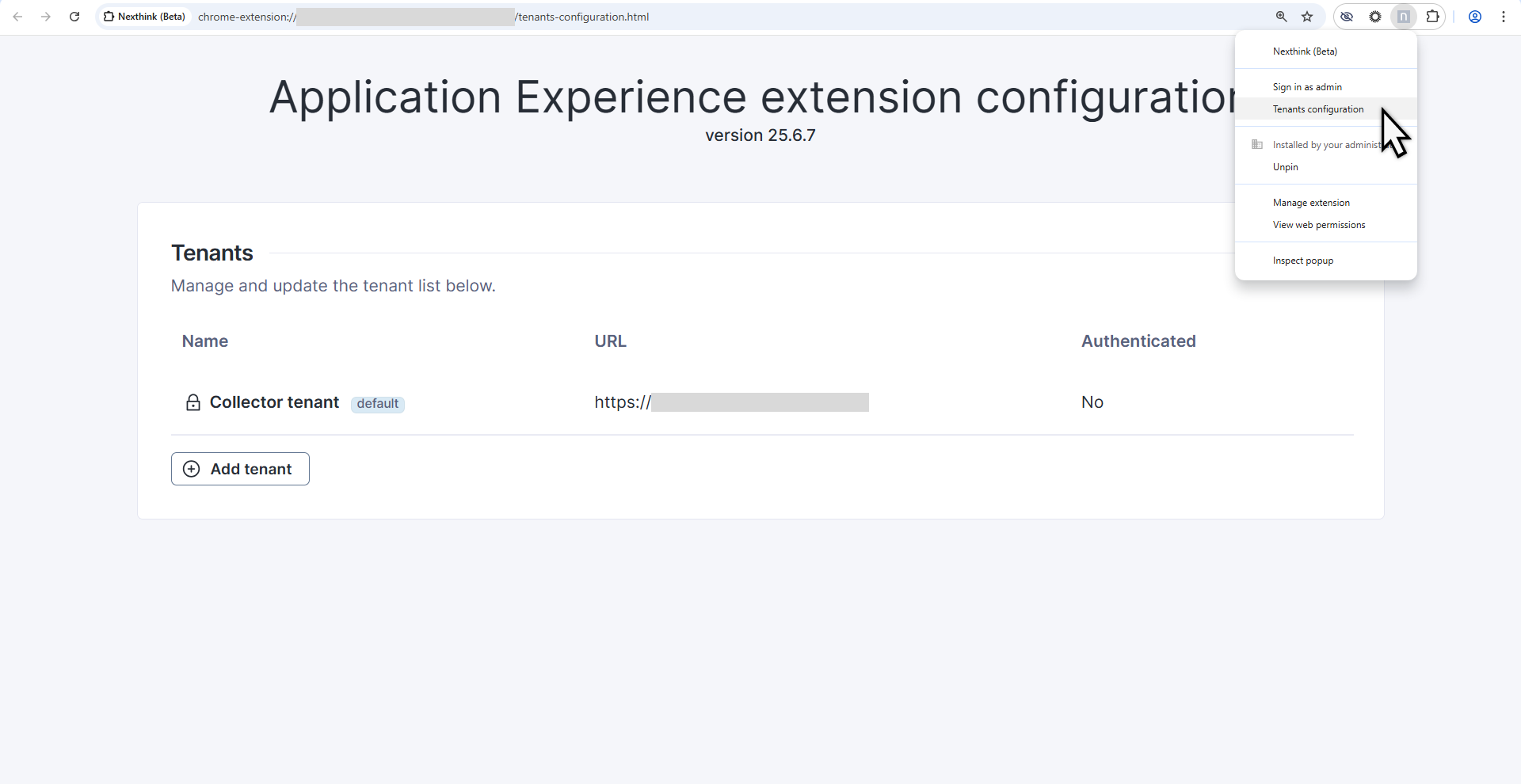Select Sign in as admin
1521x784 pixels.
click(x=1307, y=87)
